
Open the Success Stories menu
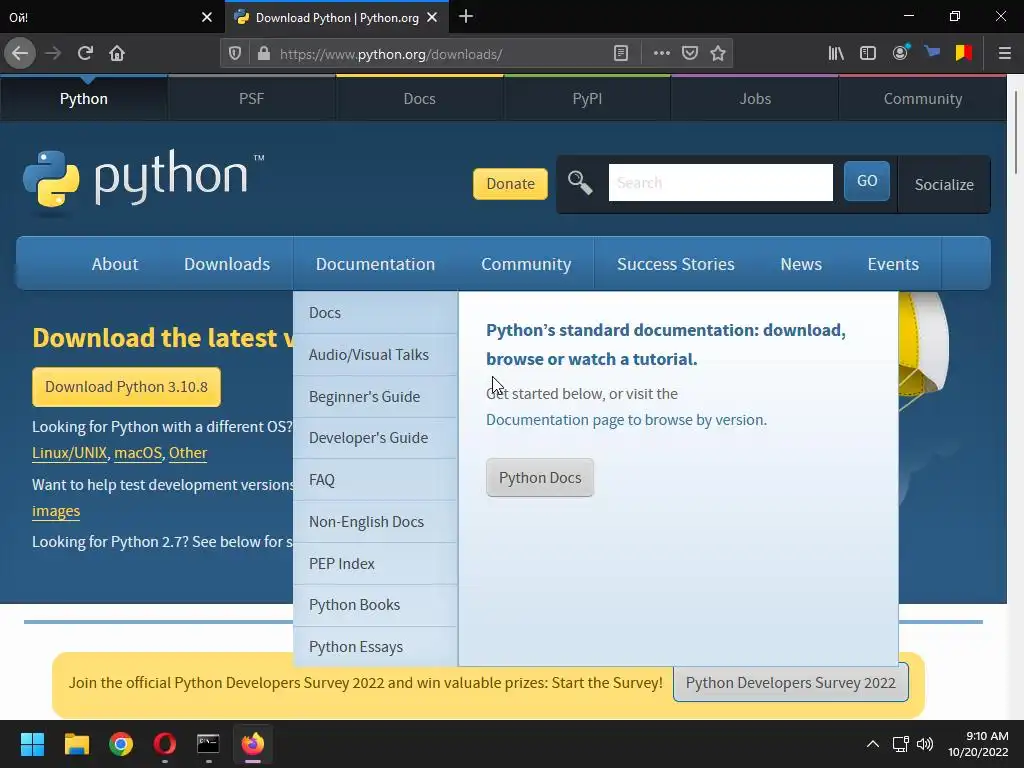tap(676, 264)
